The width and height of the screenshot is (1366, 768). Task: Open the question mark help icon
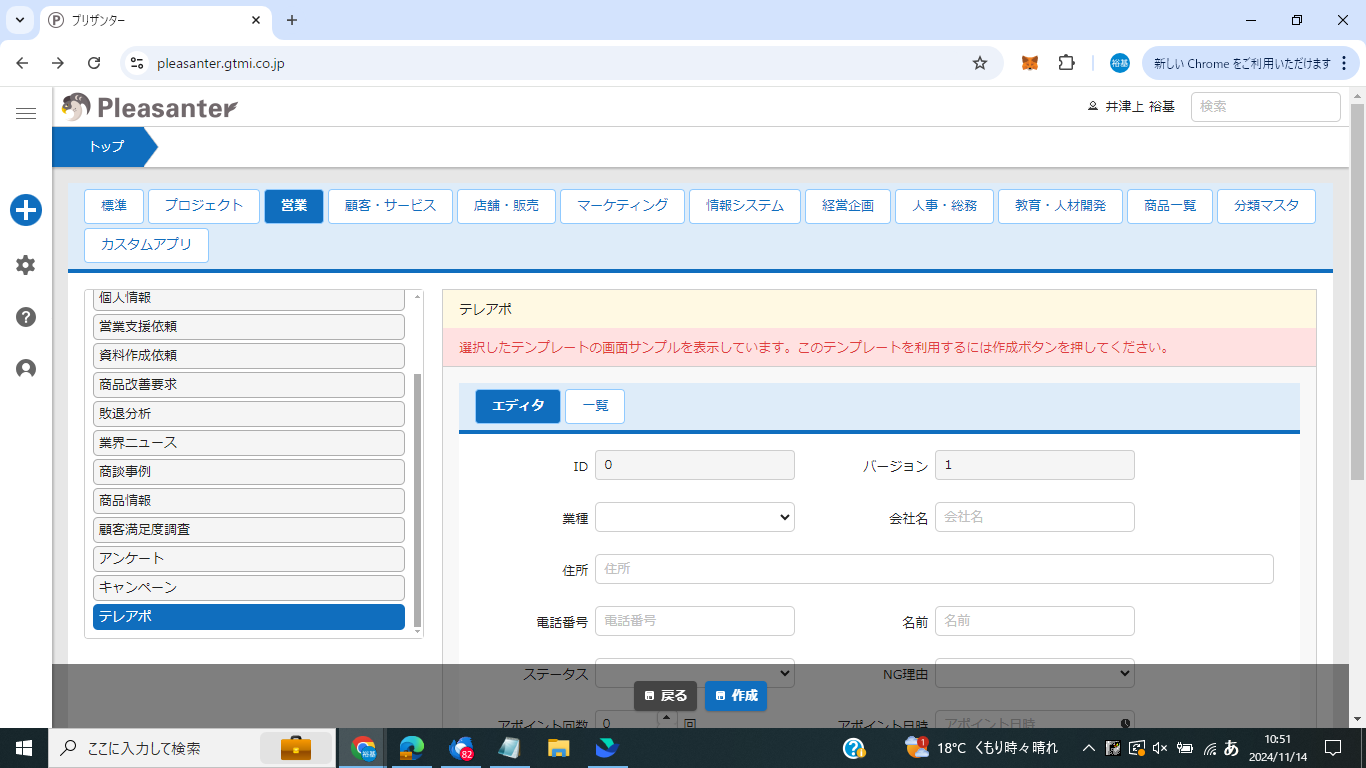pos(26,317)
